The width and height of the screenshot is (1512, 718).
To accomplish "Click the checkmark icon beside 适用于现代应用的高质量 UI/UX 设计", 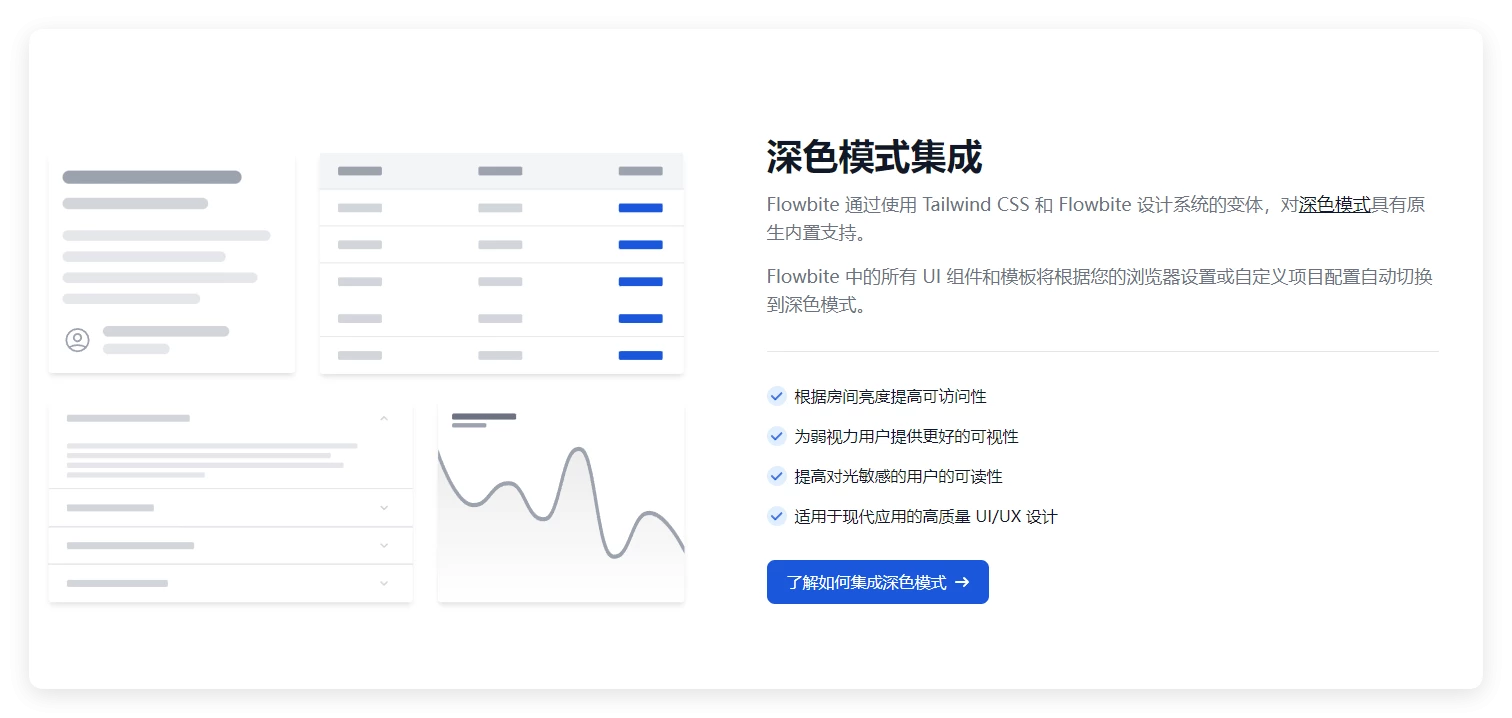I will [776, 516].
